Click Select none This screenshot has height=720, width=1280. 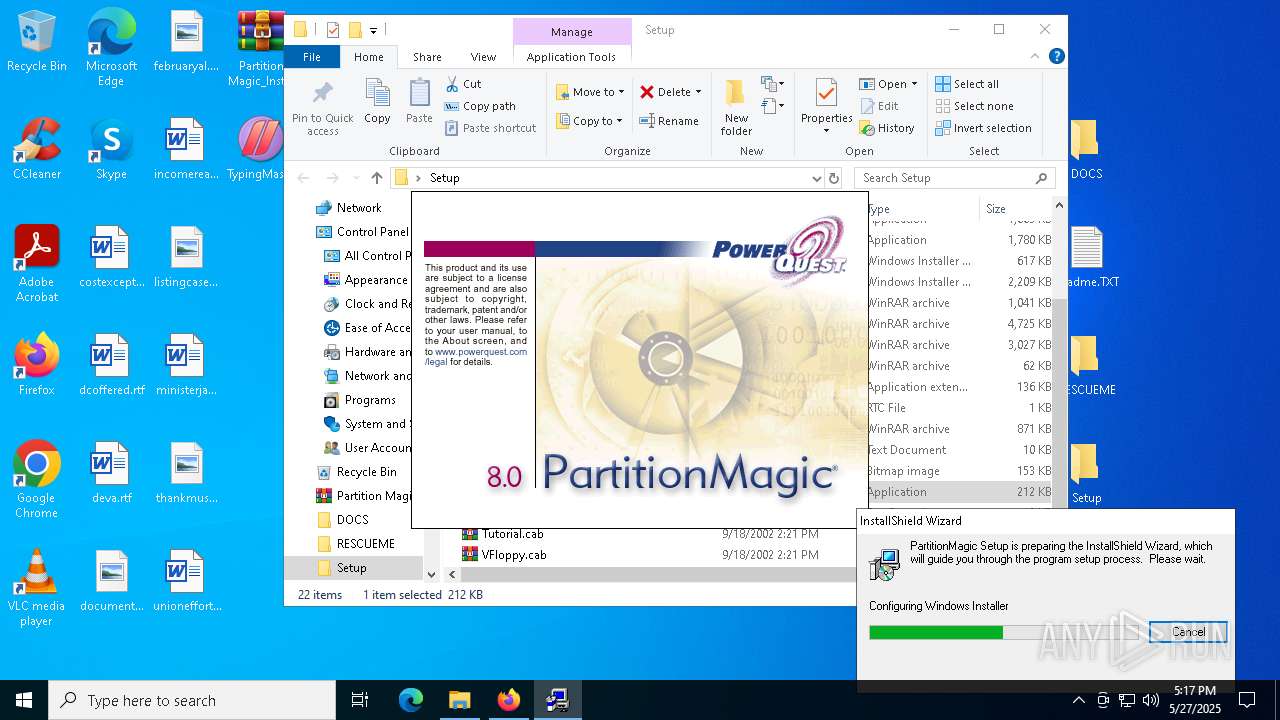click(974, 106)
